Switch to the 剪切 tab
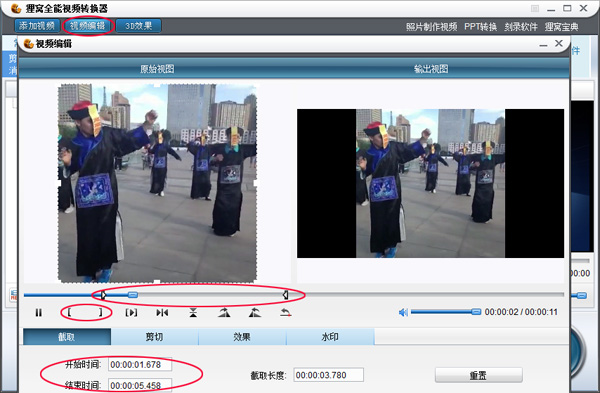The height and width of the screenshot is (393, 600). coord(155,337)
